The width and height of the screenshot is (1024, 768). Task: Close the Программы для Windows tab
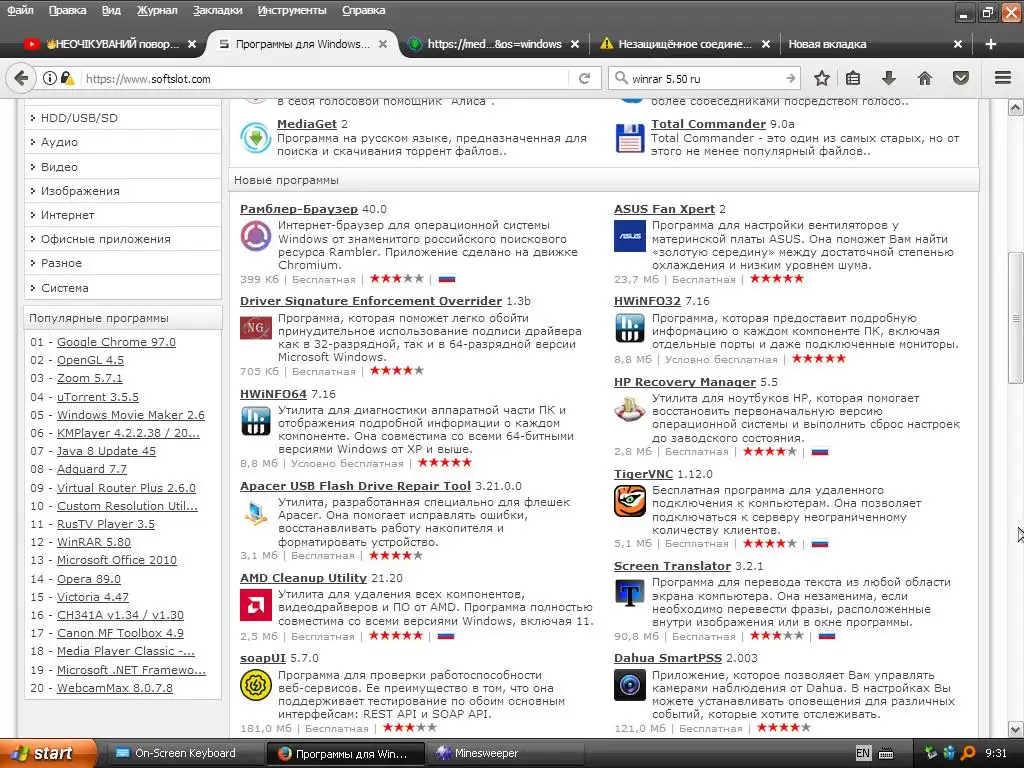(383, 44)
